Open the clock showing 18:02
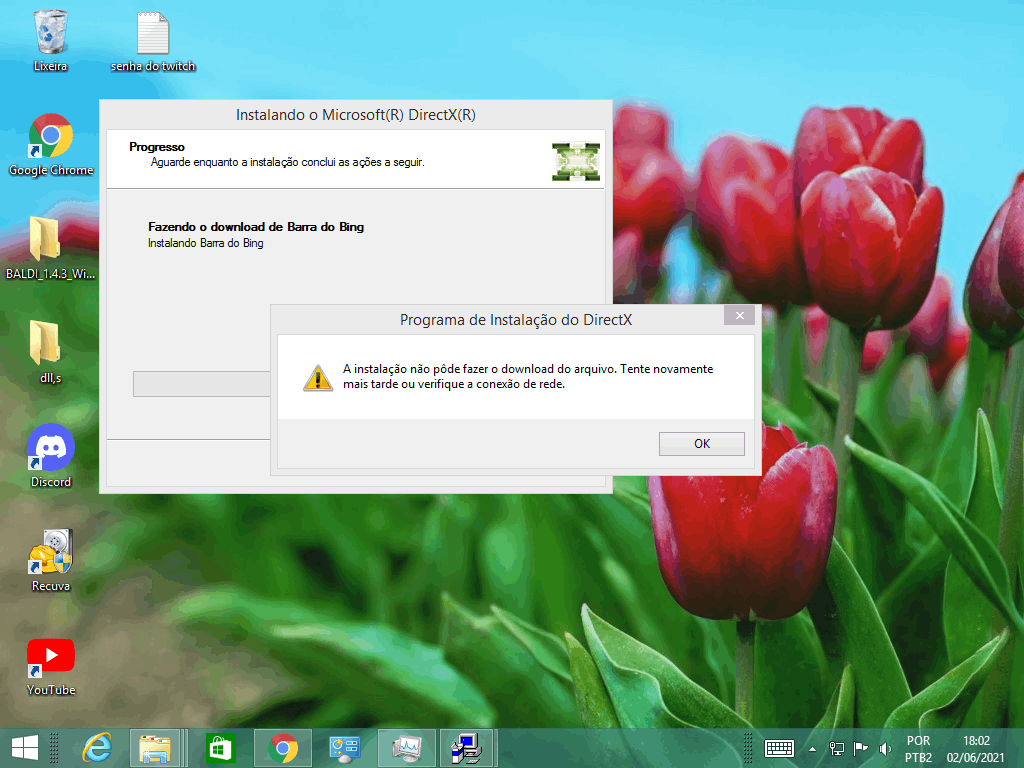Screen dimensions: 1024x768 click(x=976, y=749)
